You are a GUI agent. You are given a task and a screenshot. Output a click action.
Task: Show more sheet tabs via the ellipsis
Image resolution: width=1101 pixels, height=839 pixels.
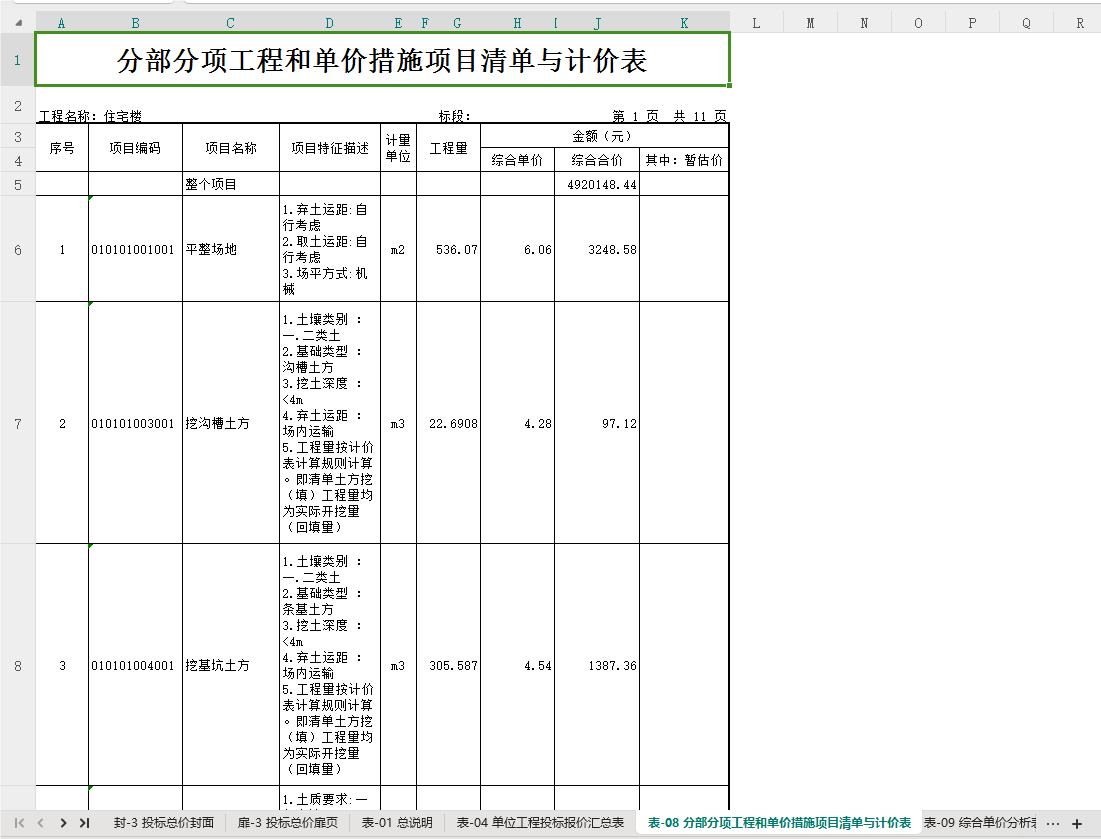click(1053, 824)
